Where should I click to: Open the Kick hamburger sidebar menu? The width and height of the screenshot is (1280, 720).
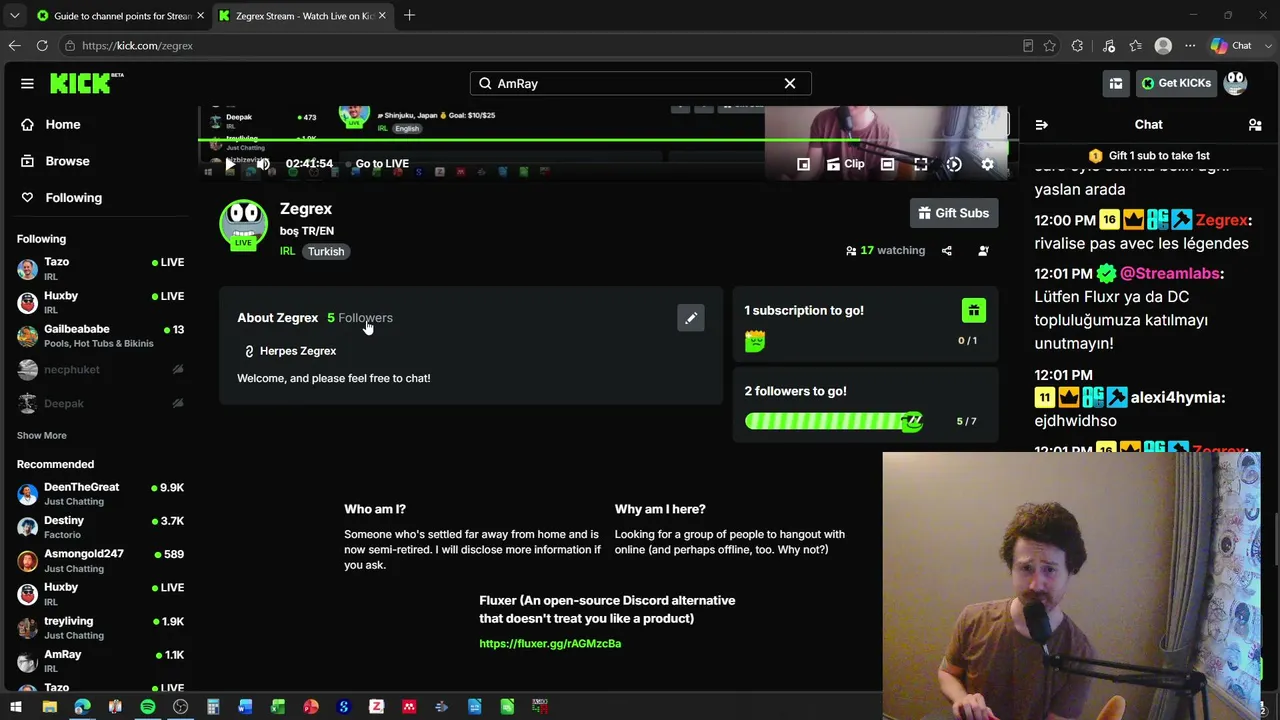click(27, 83)
